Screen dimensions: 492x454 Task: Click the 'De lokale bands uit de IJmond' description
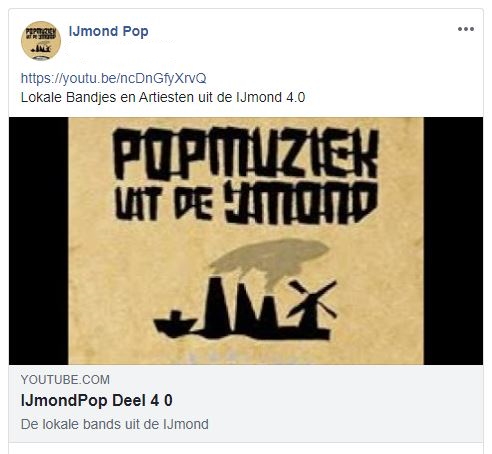(x=115, y=424)
